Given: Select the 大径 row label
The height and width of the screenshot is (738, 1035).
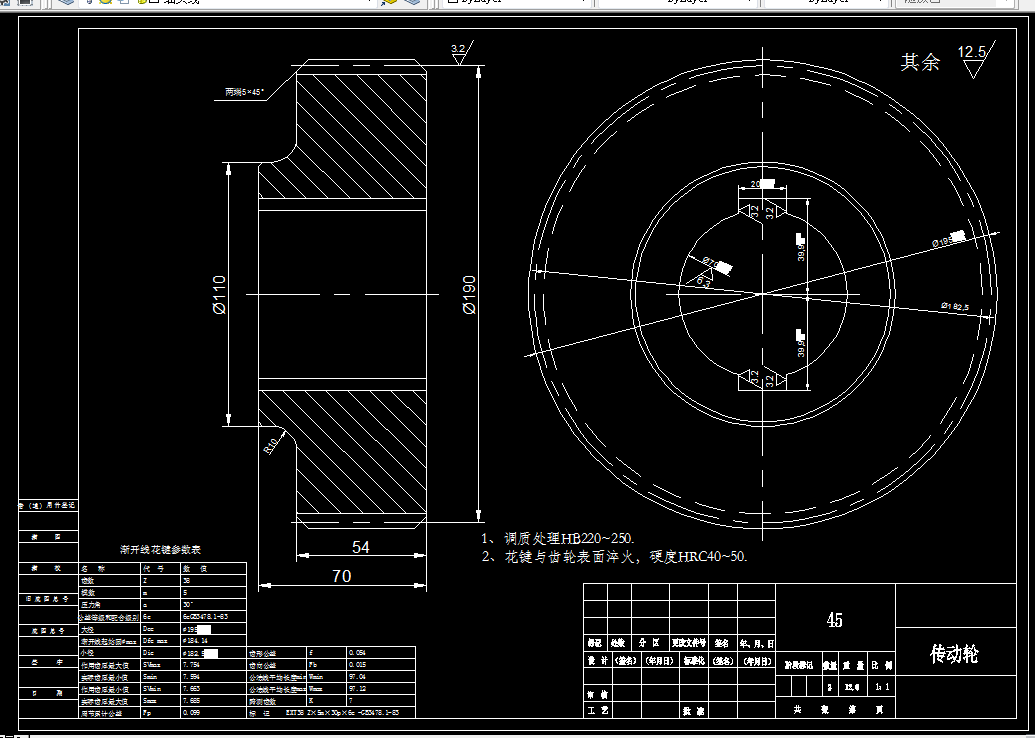Looking at the screenshot, I should coord(88,629).
